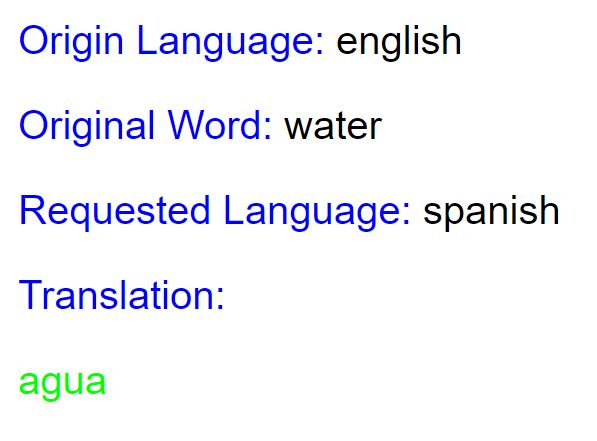Select the requested language value spanish
Screen dimensions: 597x441
(x=491, y=212)
